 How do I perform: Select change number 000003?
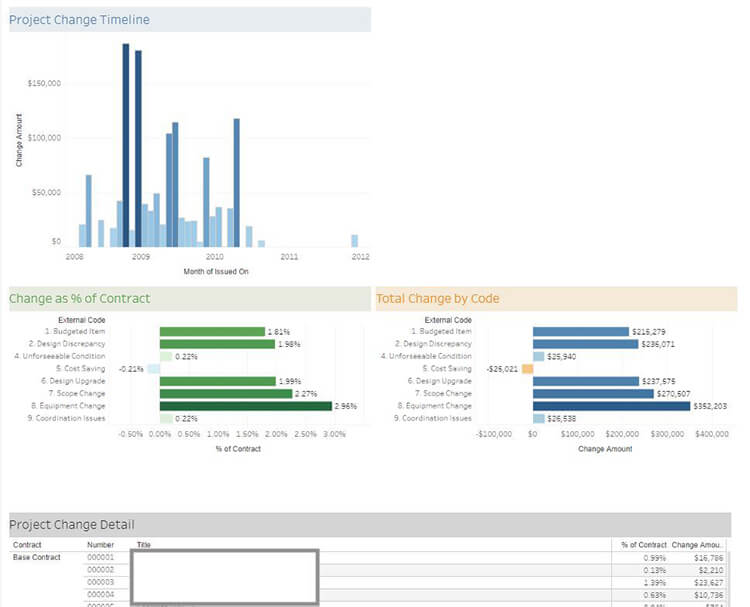coord(100,582)
